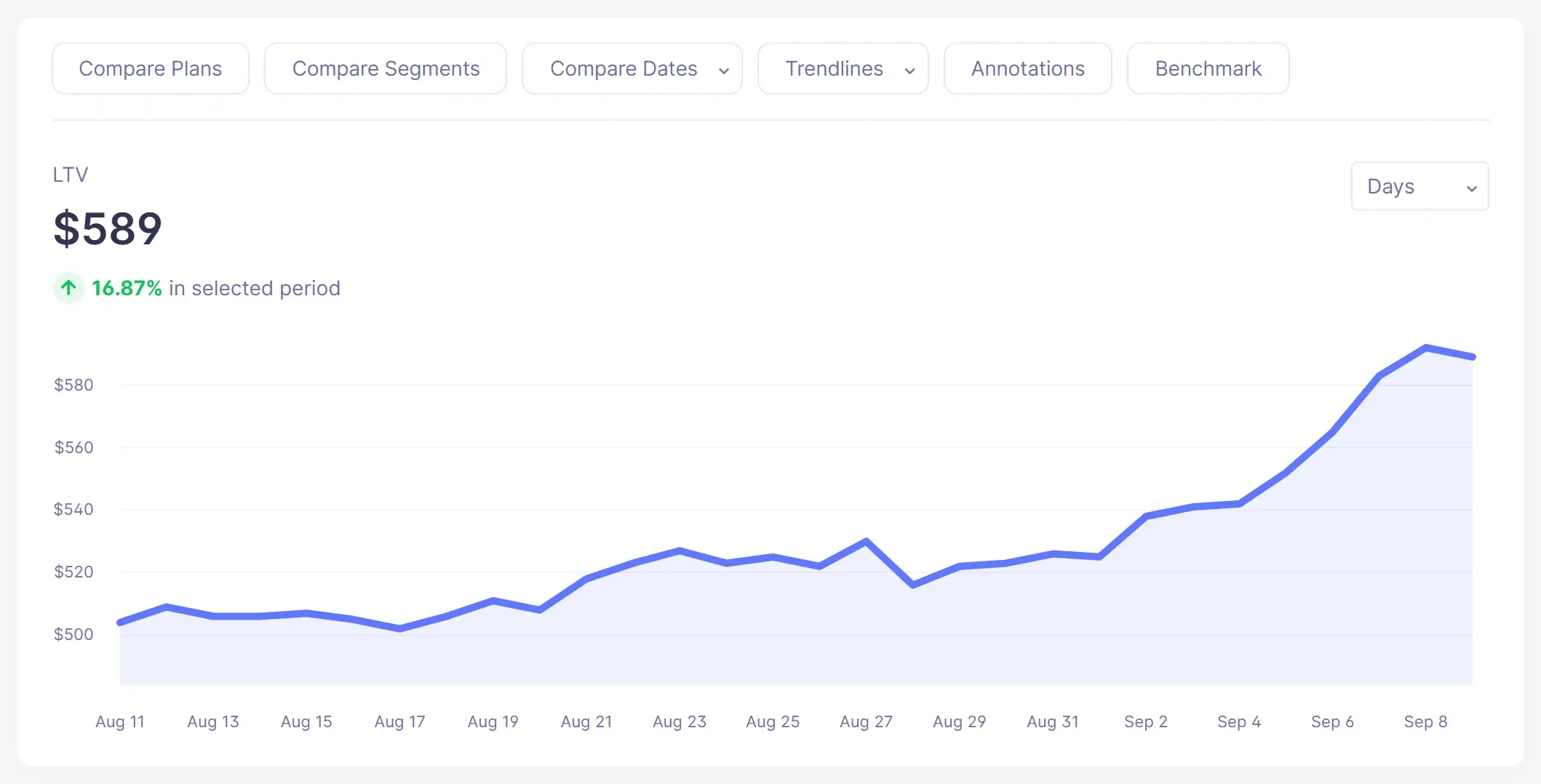Expand the Trendlines dropdown
The image size is (1541, 784).
(843, 68)
